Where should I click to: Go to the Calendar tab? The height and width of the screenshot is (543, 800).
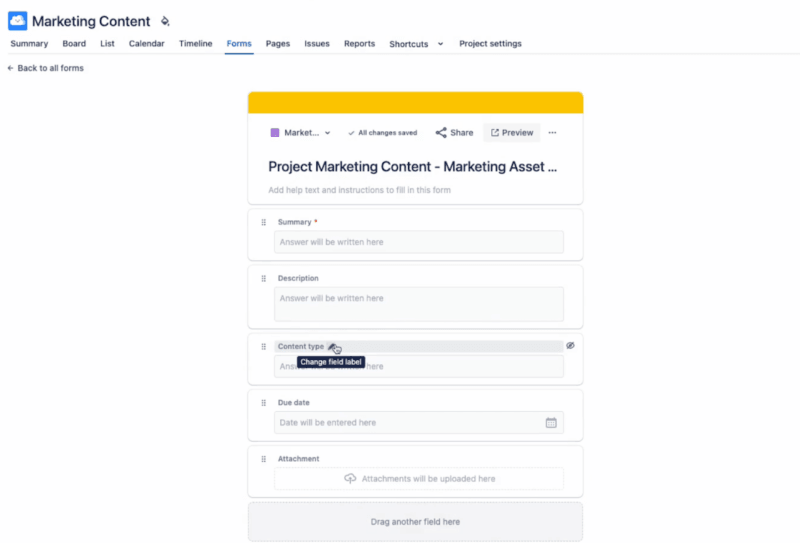coord(146,44)
